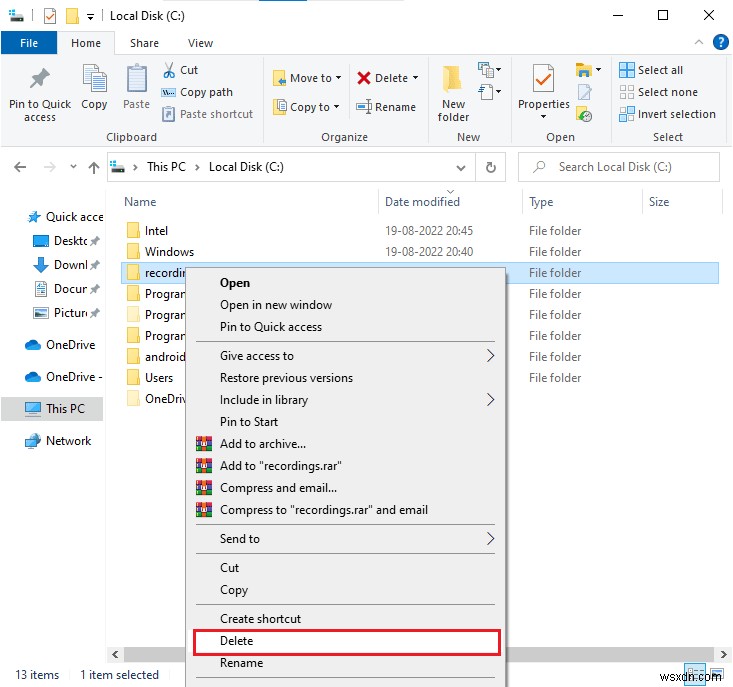733x687 pixels.
Task: Open Explorer help question mark icon
Action: 720,43
